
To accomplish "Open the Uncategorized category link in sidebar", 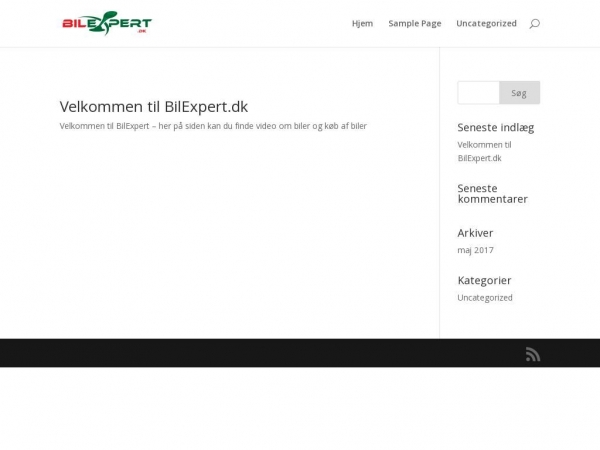I will click(x=485, y=298).
